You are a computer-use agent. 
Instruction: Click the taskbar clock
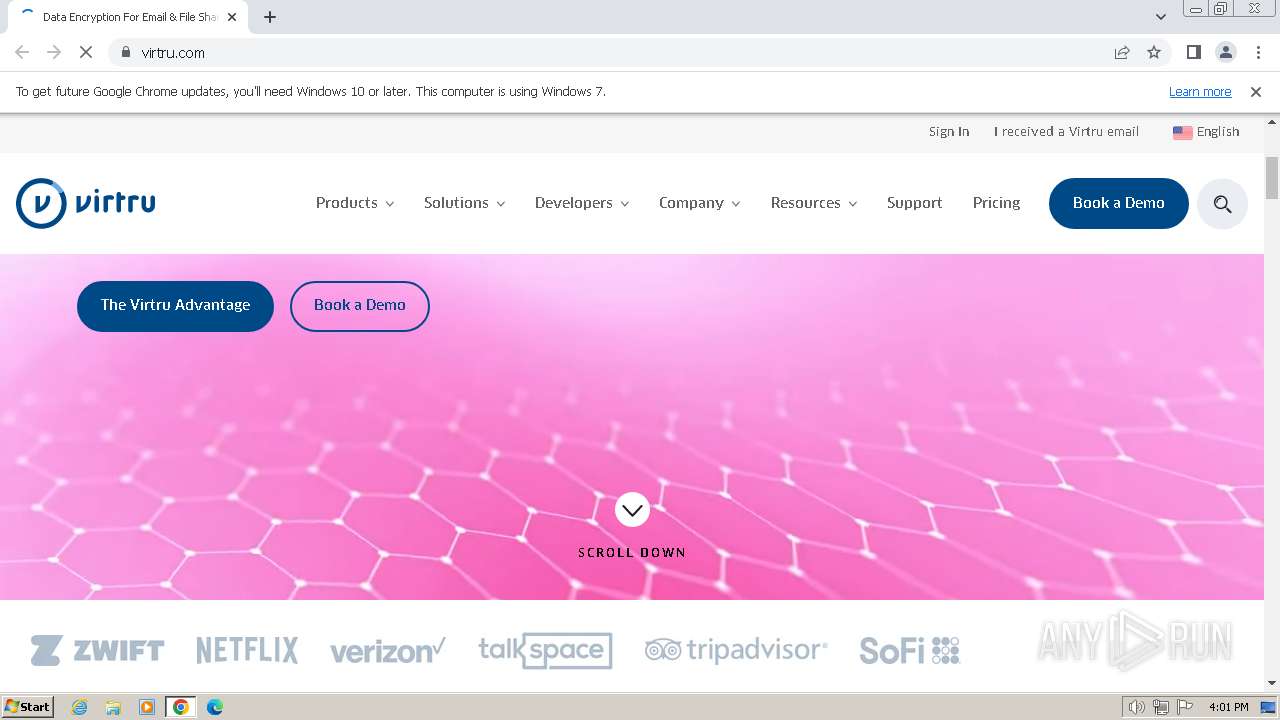coord(1228,707)
